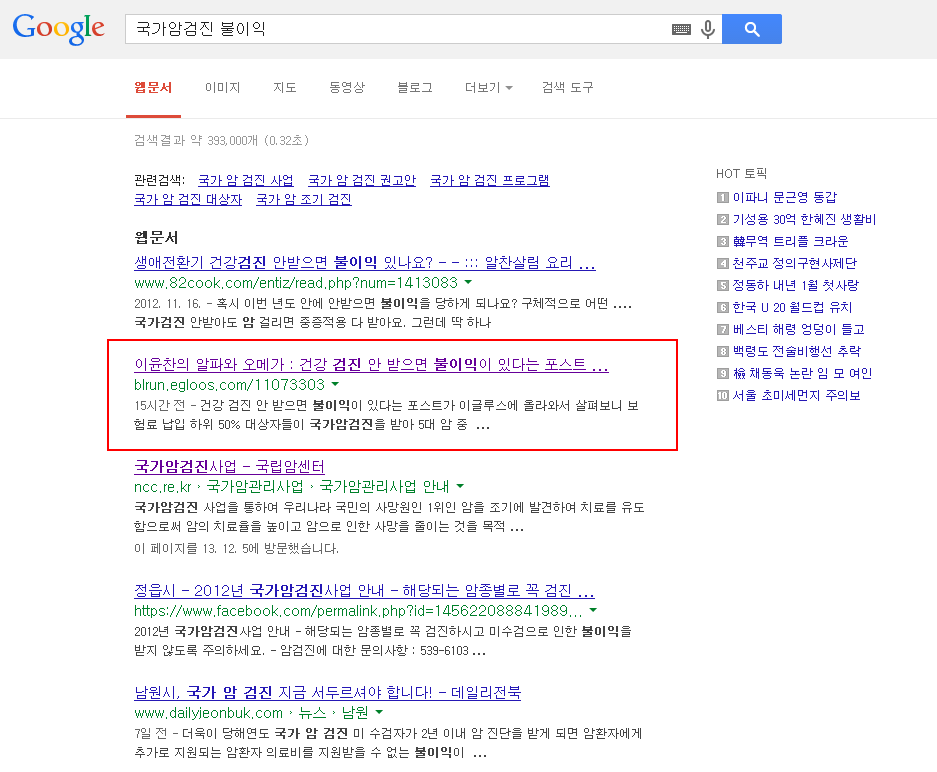Image resolution: width=937 pixels, height=772 pixels.
Task: Start voice search with microphone icon
Action: coord(708,29)
